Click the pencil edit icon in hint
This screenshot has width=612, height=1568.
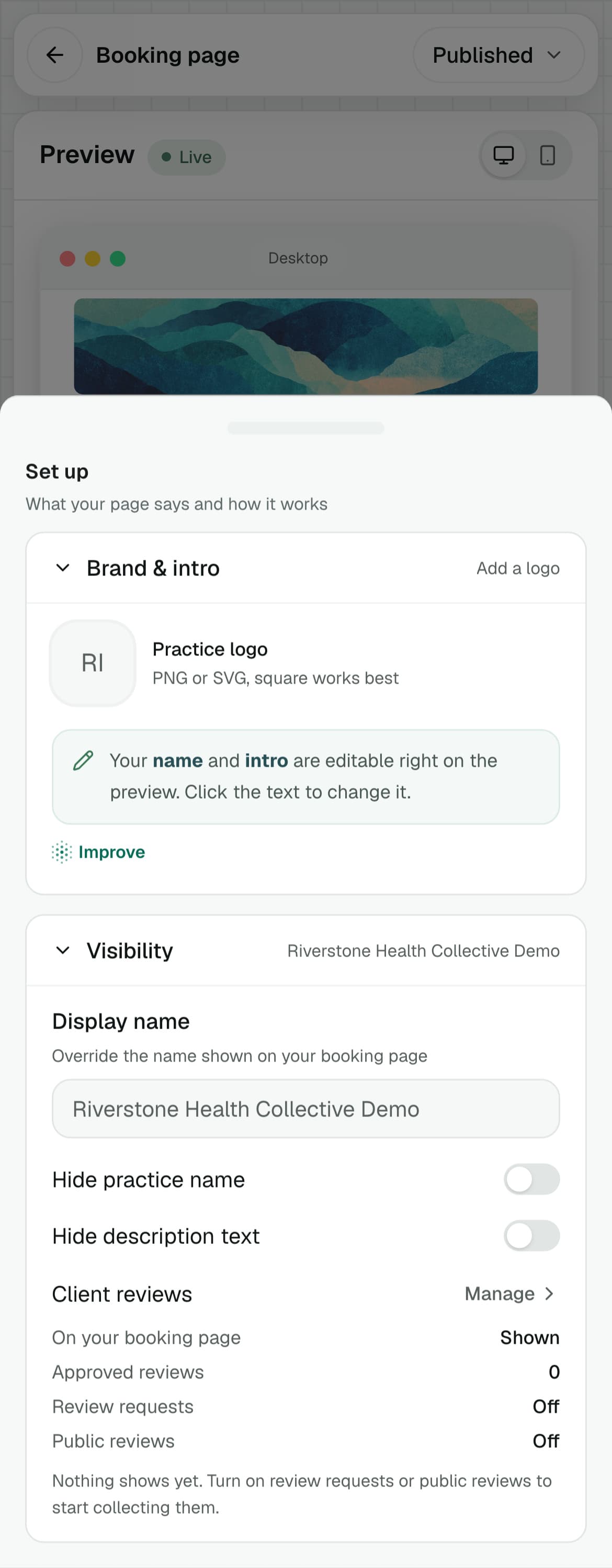(83, 761)
